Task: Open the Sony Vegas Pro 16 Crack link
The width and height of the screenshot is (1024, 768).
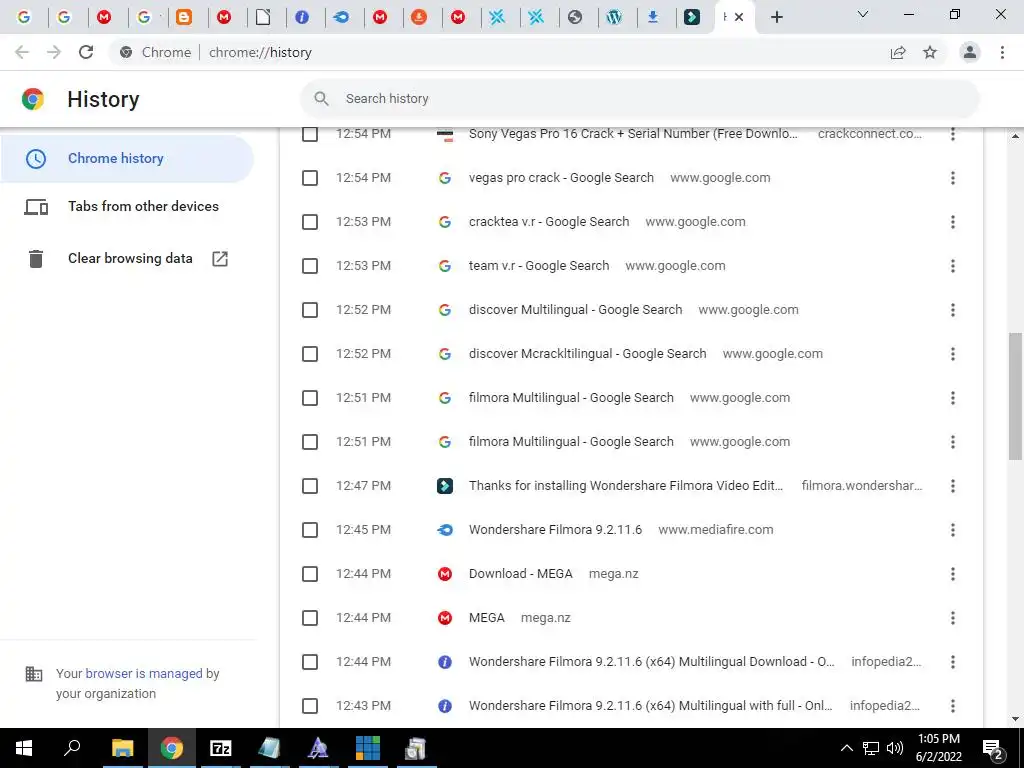Action: (x=633, y=134)
